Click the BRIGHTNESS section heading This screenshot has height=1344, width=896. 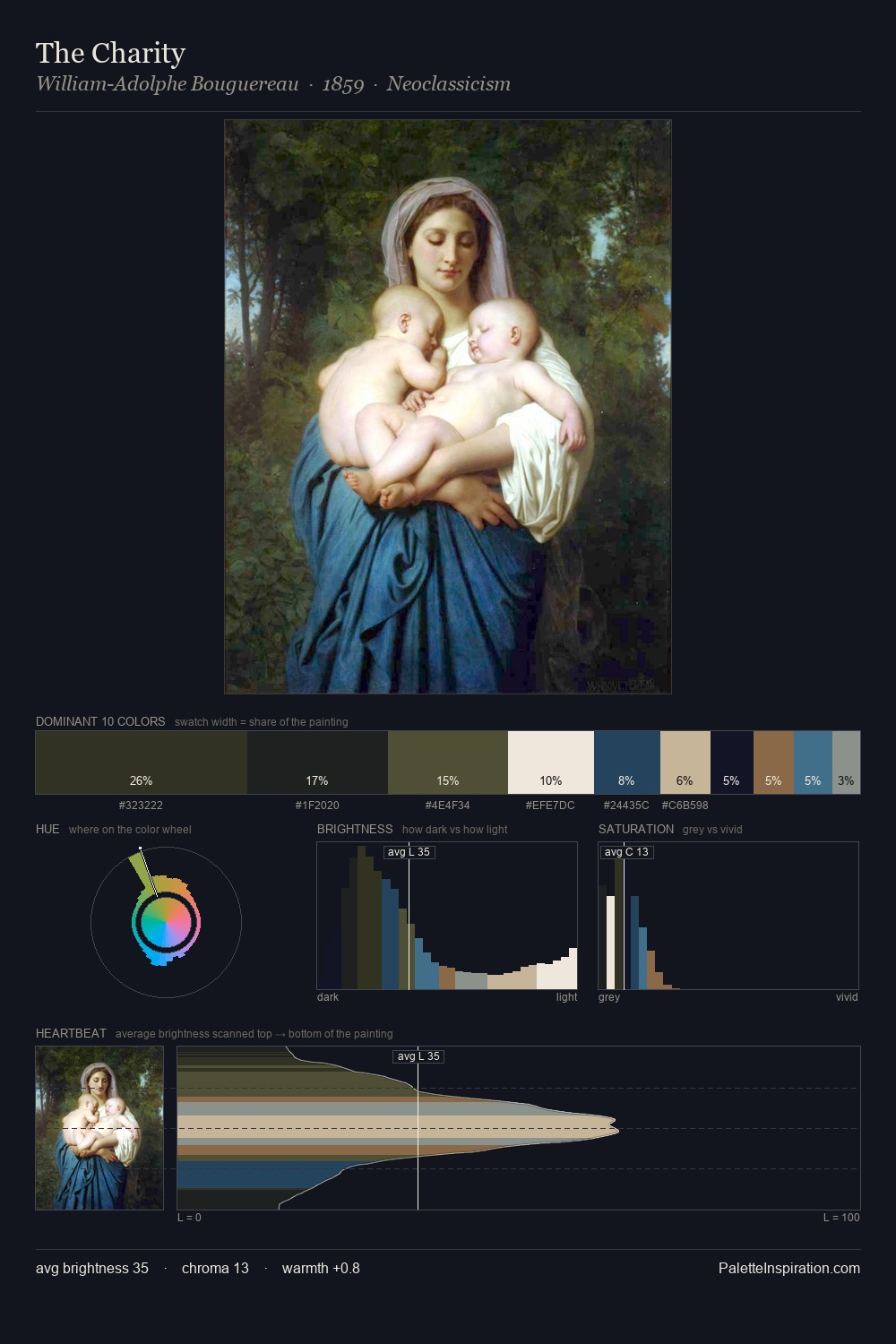click(x=355, y=829)
